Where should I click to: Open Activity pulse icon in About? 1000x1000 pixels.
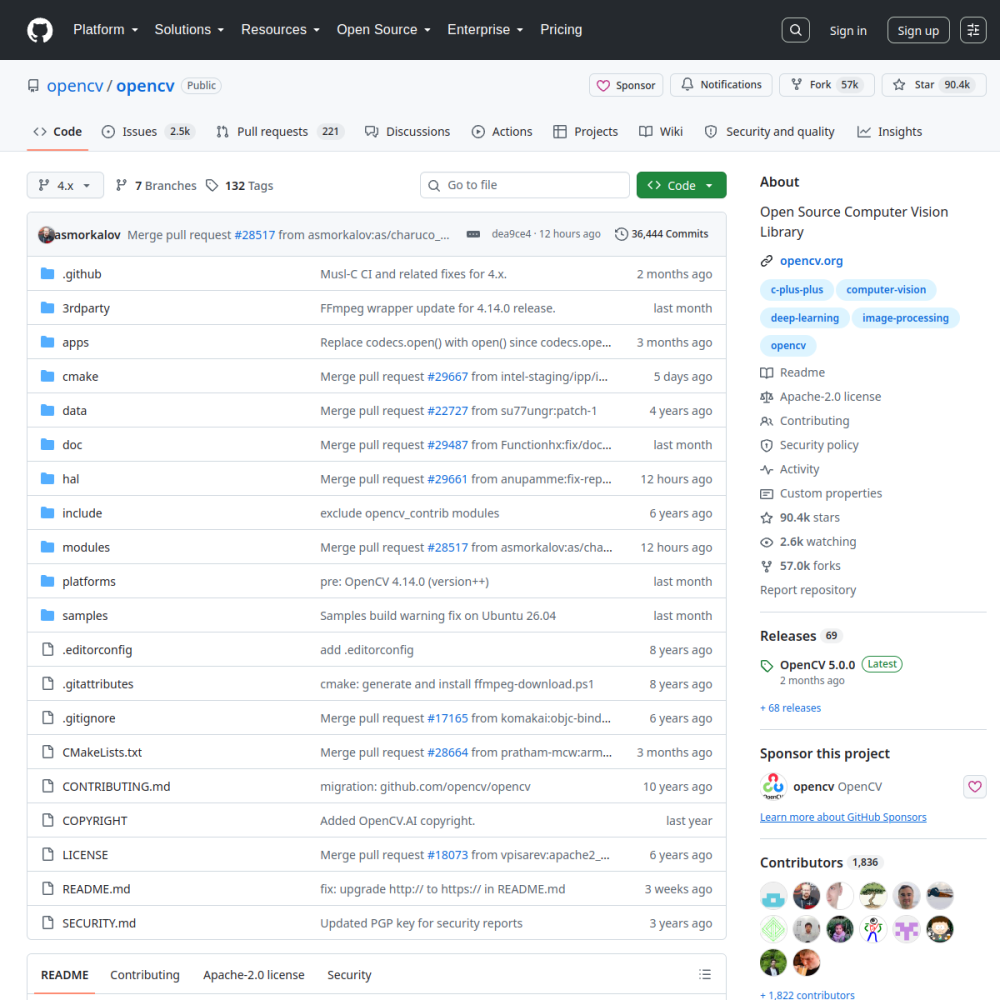[767, 469]
